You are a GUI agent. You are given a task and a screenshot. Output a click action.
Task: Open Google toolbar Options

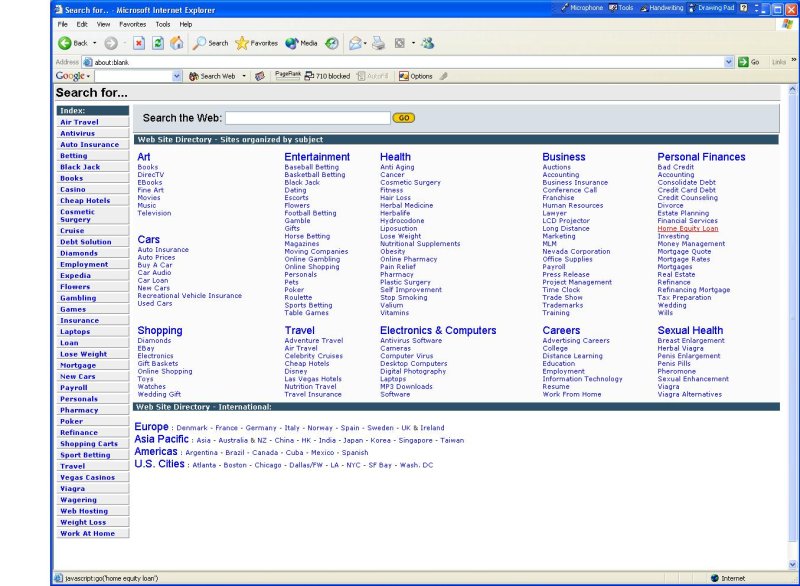point(416,76)
